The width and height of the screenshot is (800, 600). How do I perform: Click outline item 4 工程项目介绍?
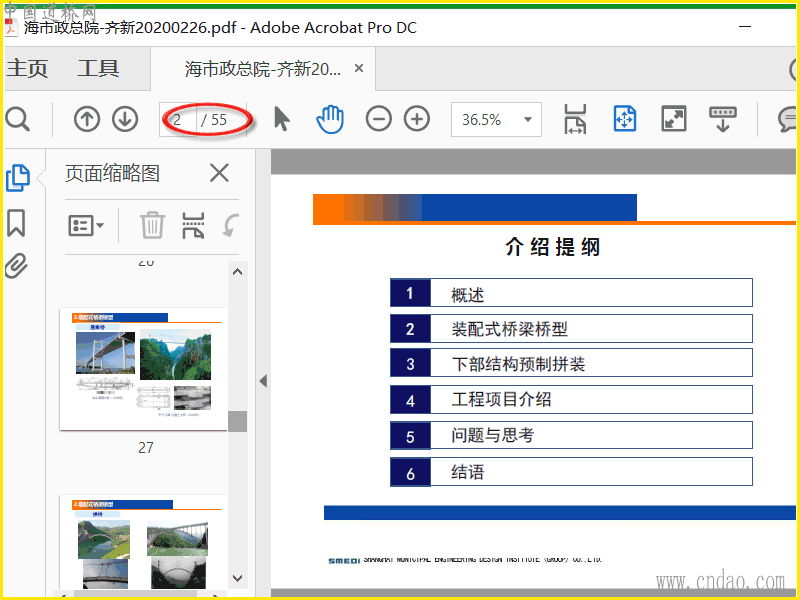571,399
